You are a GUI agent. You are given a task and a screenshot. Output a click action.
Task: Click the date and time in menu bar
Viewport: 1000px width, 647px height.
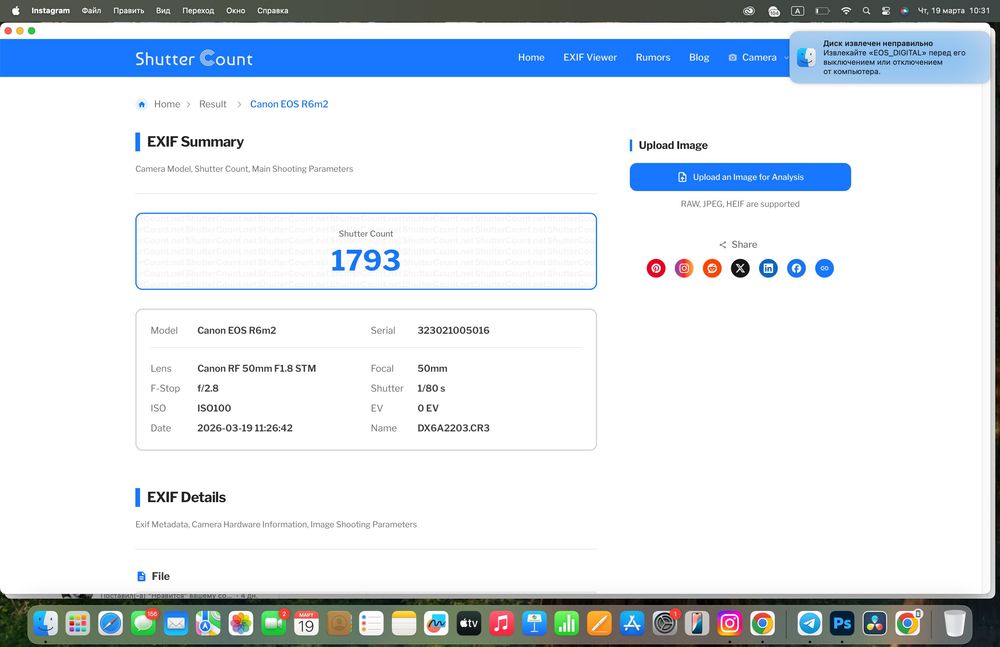pyautogui.click(x=953, y=11)
